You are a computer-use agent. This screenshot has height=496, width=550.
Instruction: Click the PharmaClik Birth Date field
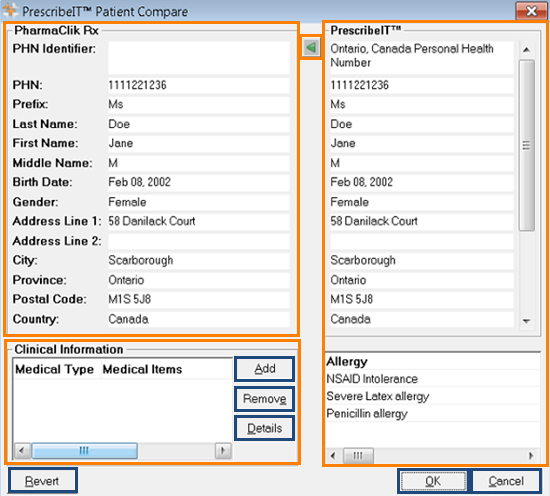(199, 182)
